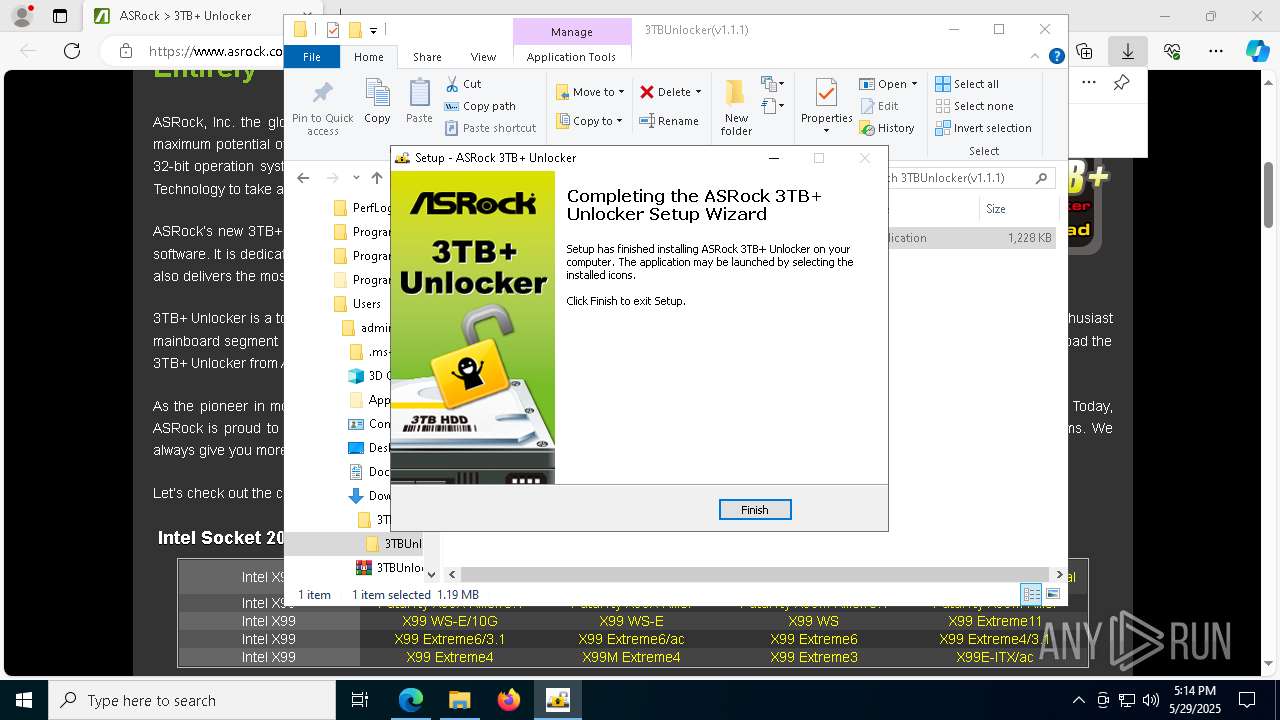Click the Up arrow in Explorer navigation
Viewport: 1280px width, 720px height.
tap(376, 178)
